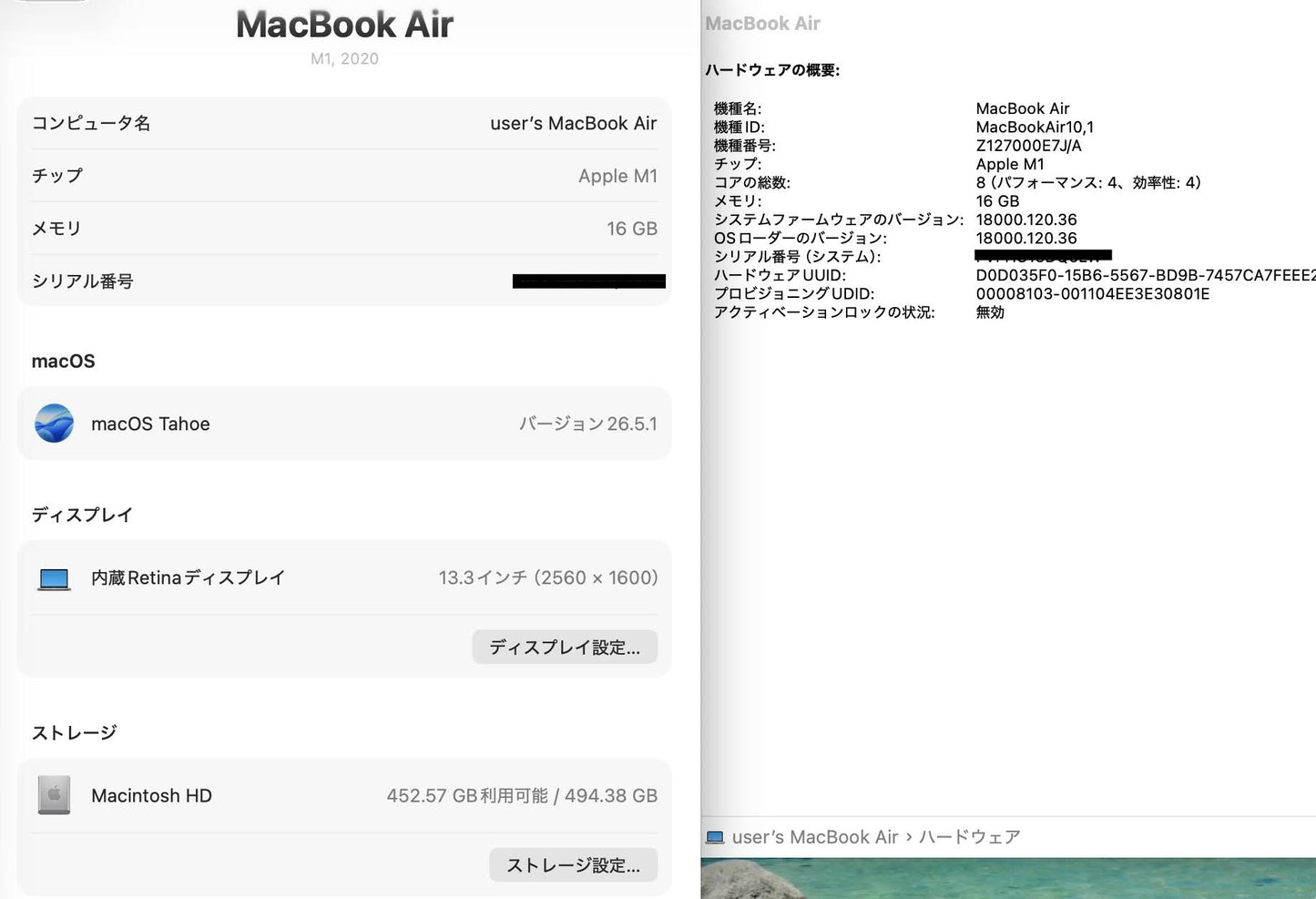Click the プロビジョニングUDID value
1316x899 pixels.
pyautogui.click(x=1093, y=293)
